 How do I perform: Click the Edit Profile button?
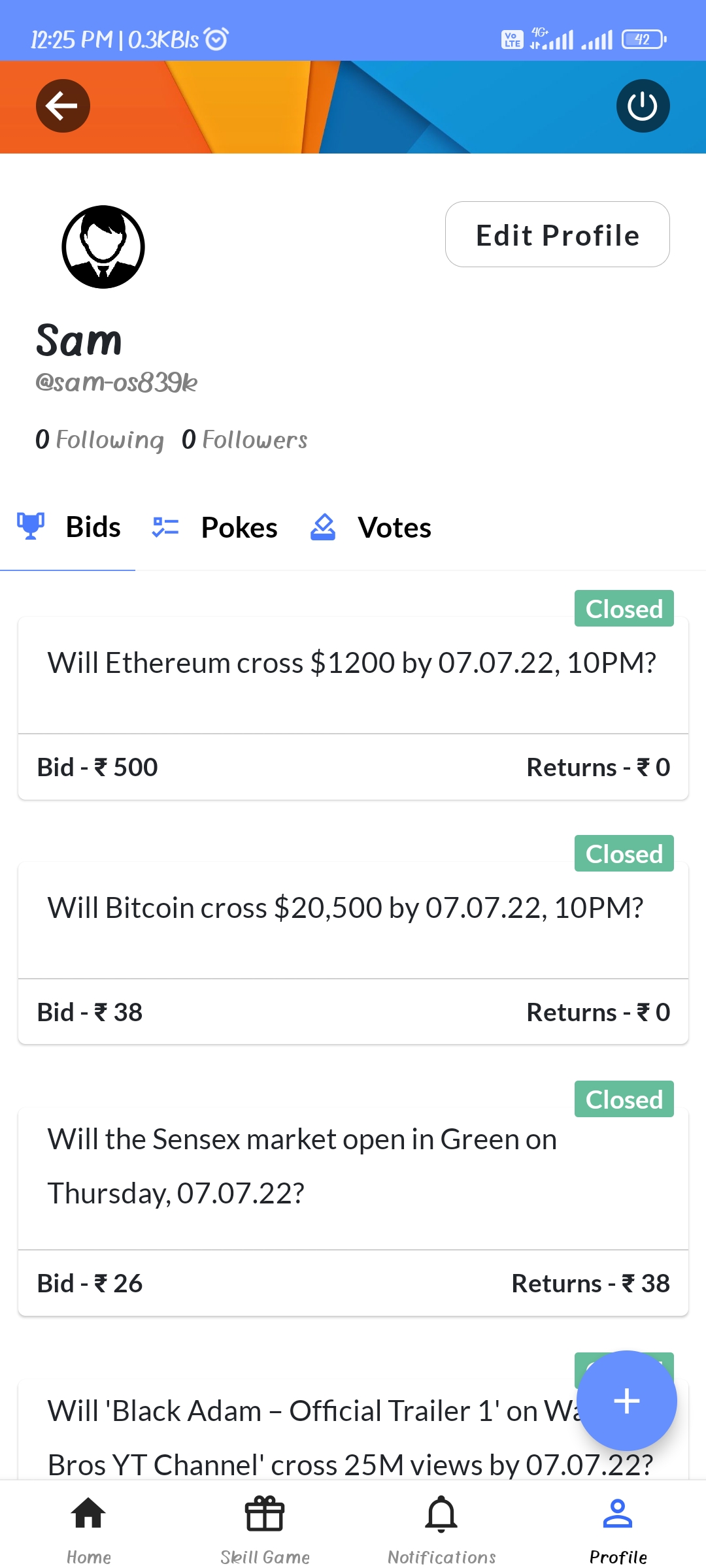pyautogui.click(x=557, y=235)
